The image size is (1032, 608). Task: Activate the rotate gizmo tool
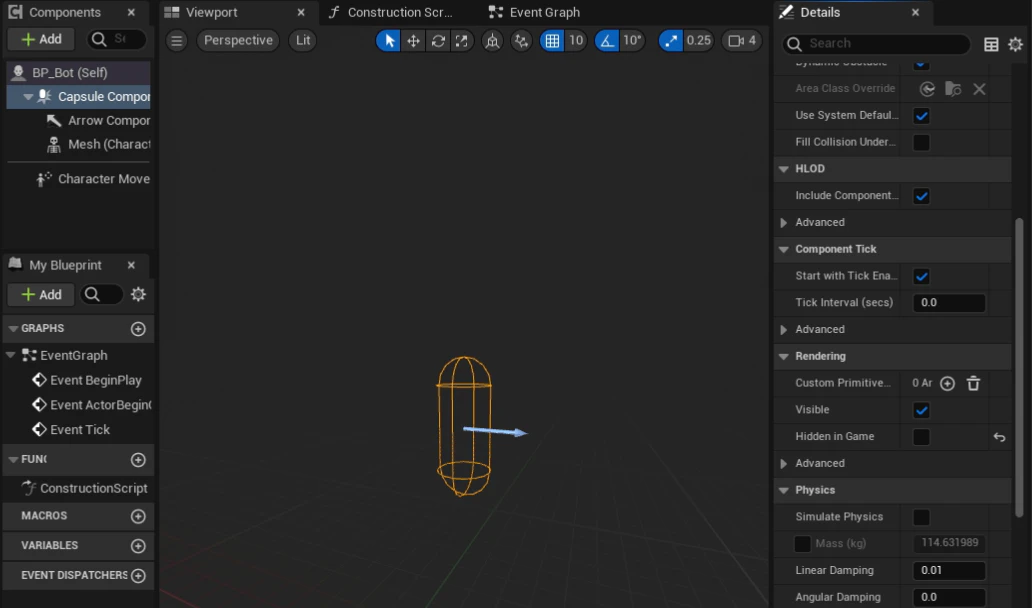click(438, 41)
